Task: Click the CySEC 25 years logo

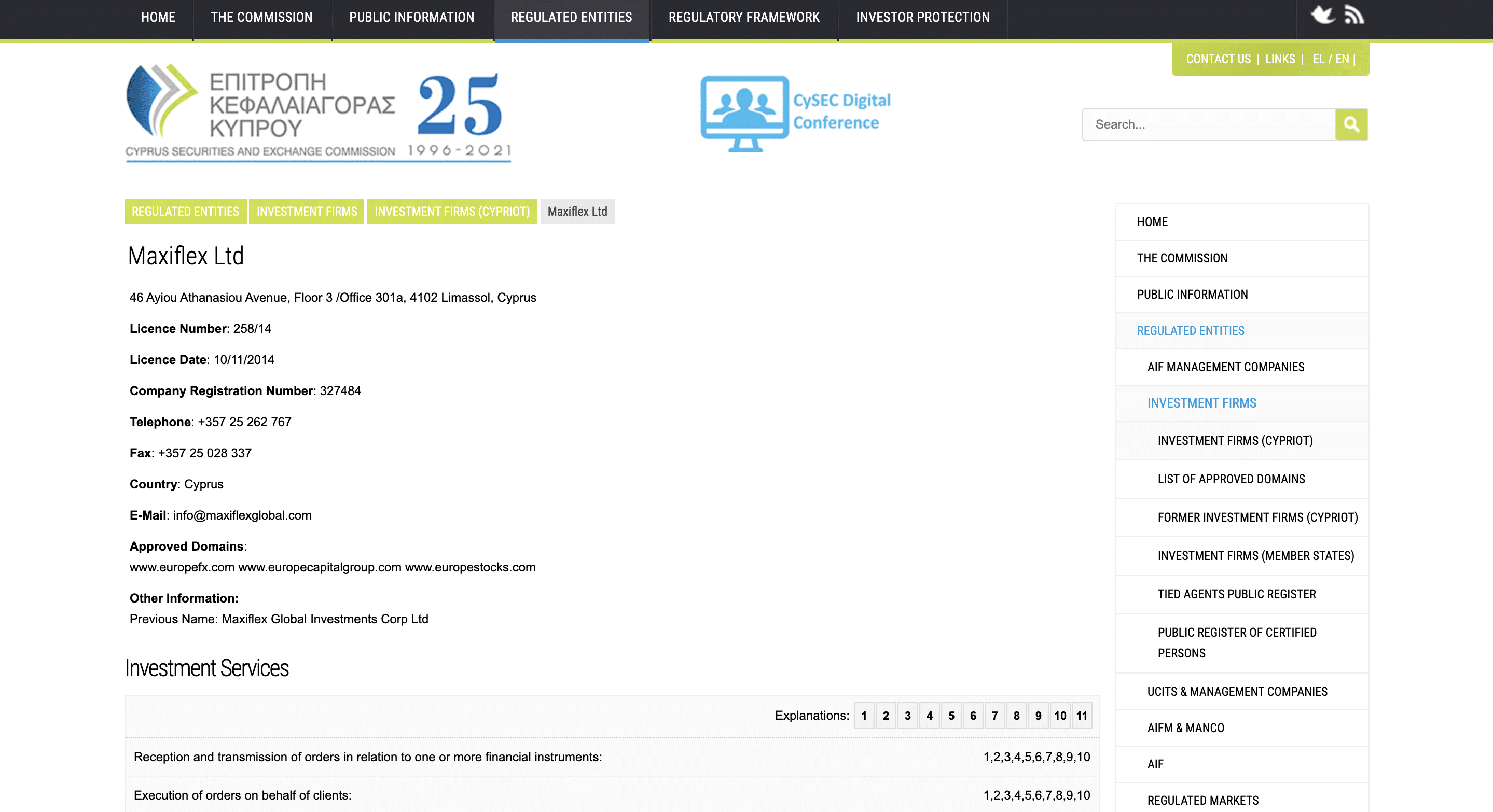Action: [318, 113]
